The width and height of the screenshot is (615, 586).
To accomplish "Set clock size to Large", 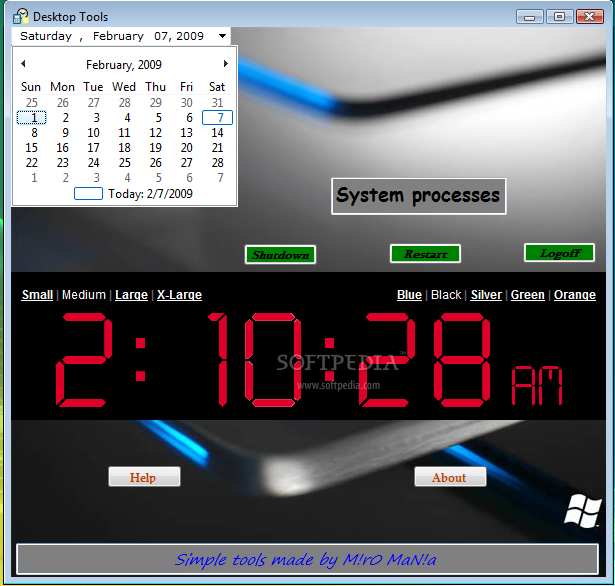I will click(x=131, y=295).
